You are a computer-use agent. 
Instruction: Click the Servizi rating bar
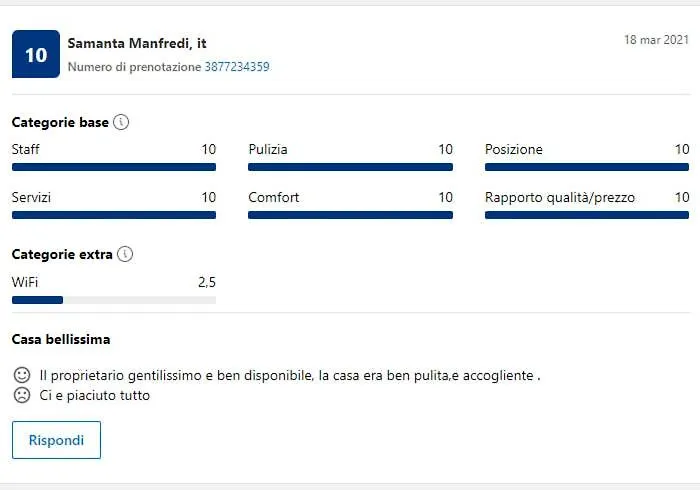point(114,215)
